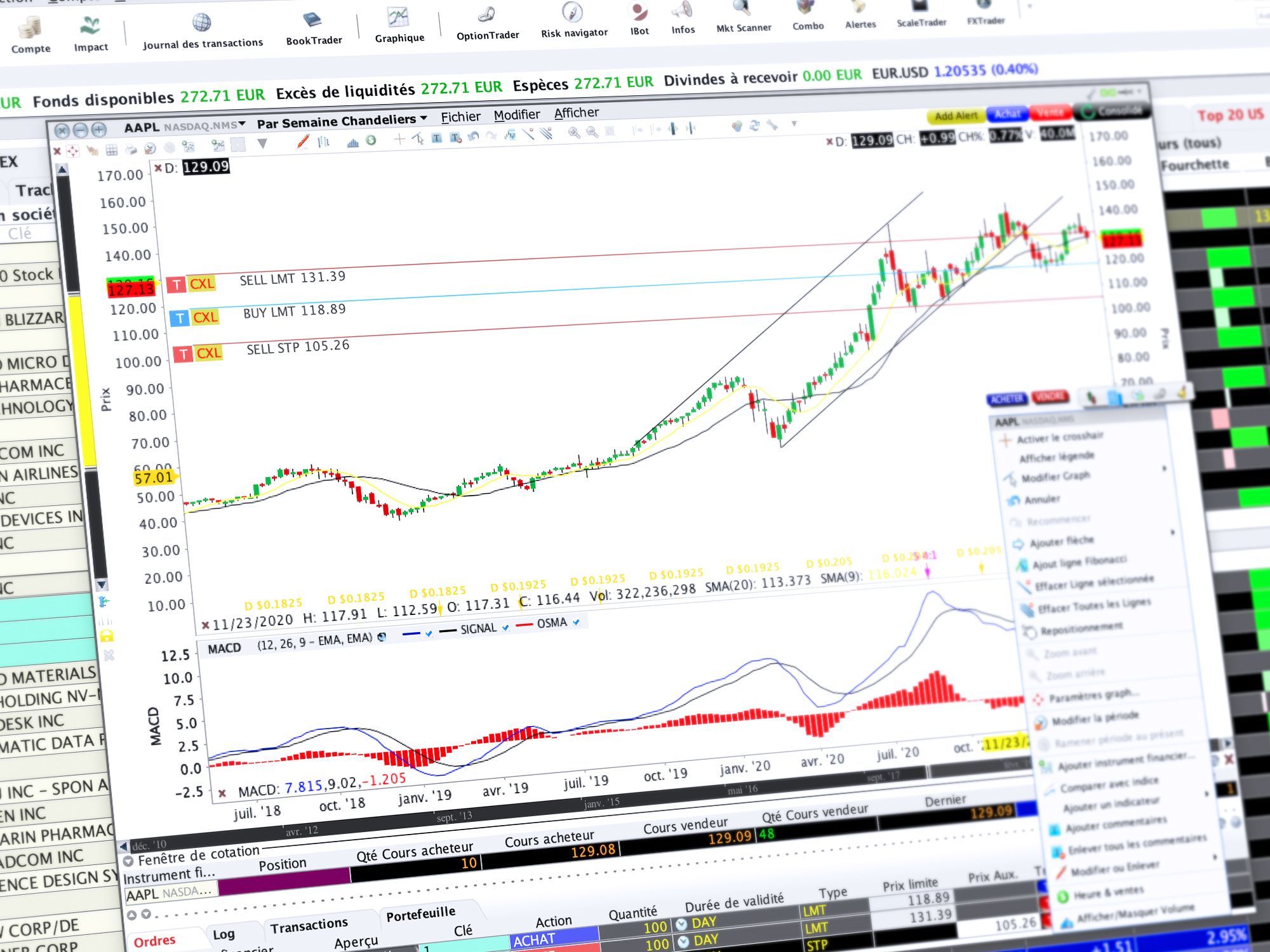Choose Effacer Toutes les Lignes
The height and width of the screenshot is (952, 1270).
click(x=1094, y=606)
